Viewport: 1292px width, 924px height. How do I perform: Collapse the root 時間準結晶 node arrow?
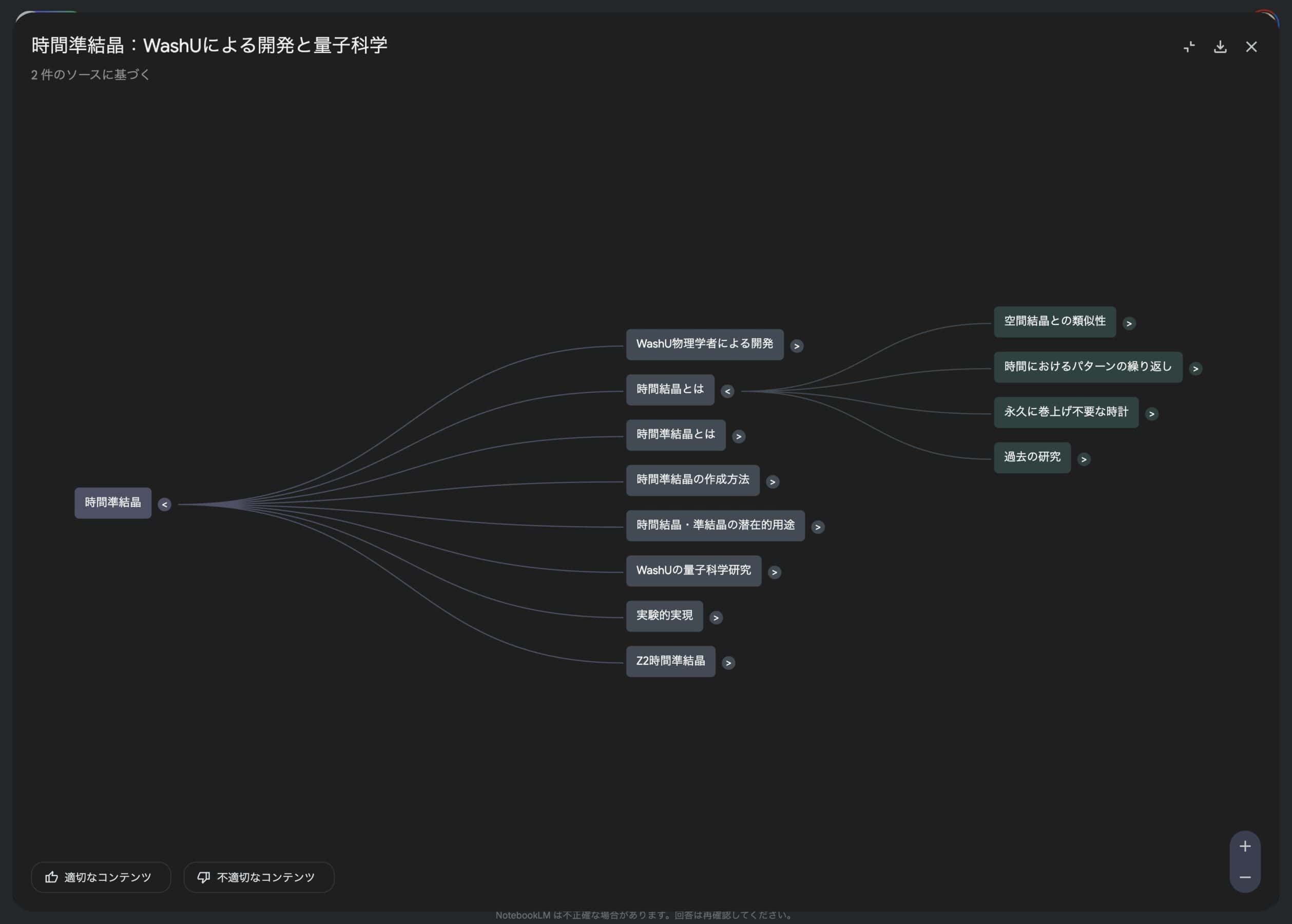164,504
